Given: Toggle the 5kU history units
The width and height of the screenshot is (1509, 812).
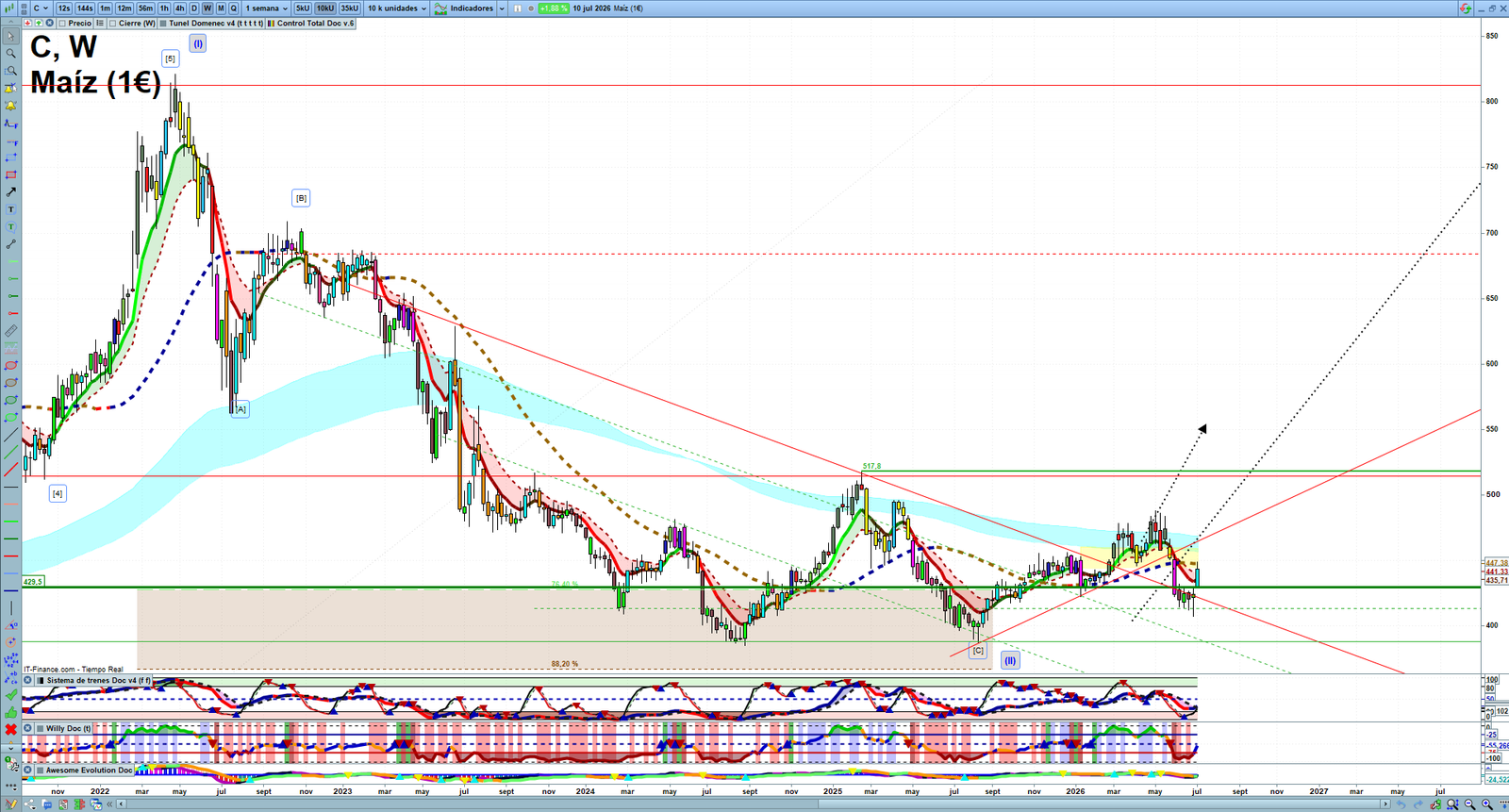Looking at the screenshot, I should (x=302, y=8).
